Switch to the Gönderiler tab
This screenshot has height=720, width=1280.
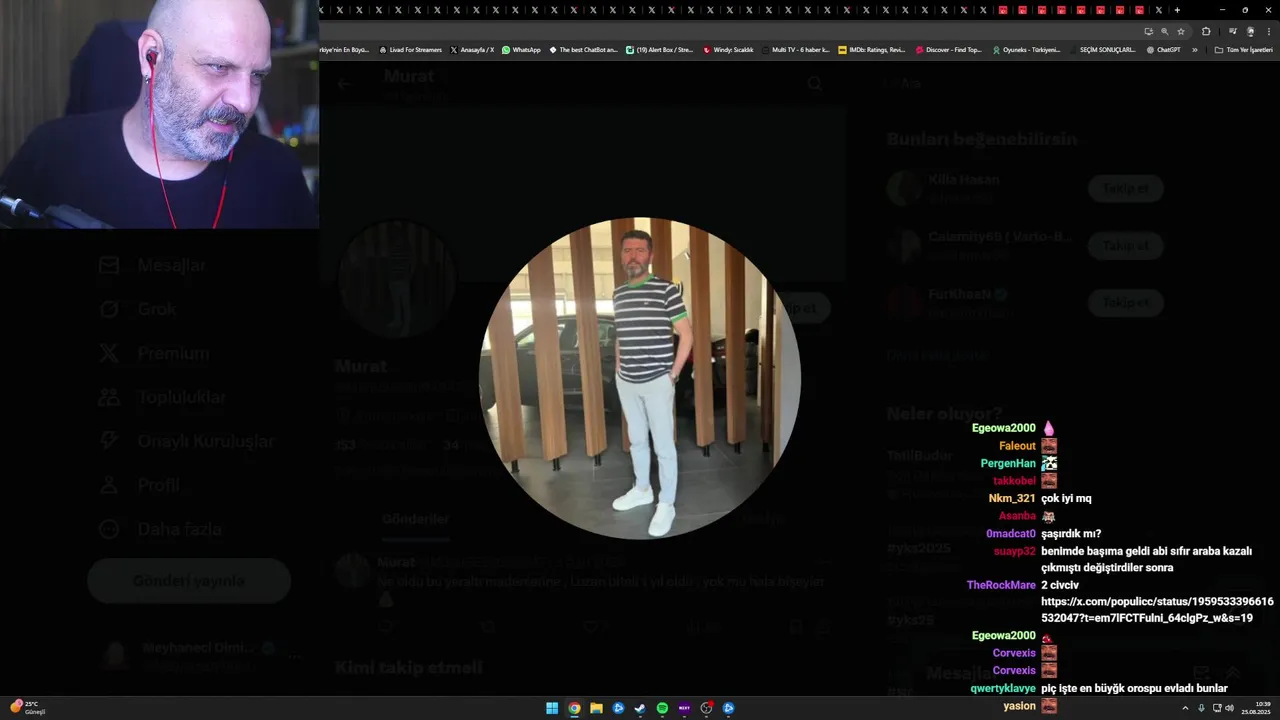pyautogui.click(x=416, y=519)
